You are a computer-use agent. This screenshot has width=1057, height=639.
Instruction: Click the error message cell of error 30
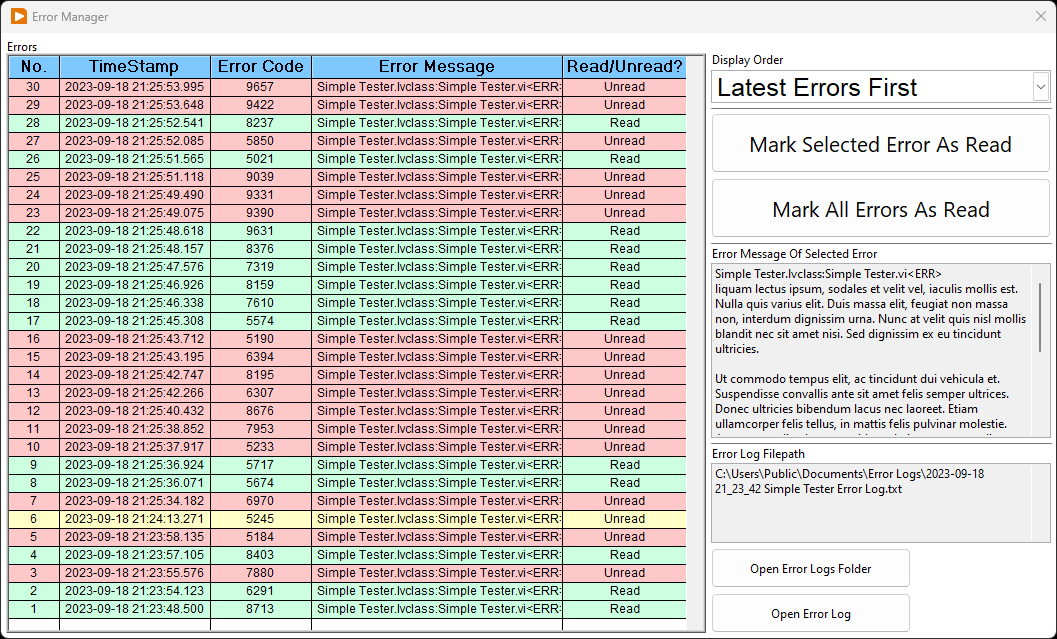coord(437,87)
